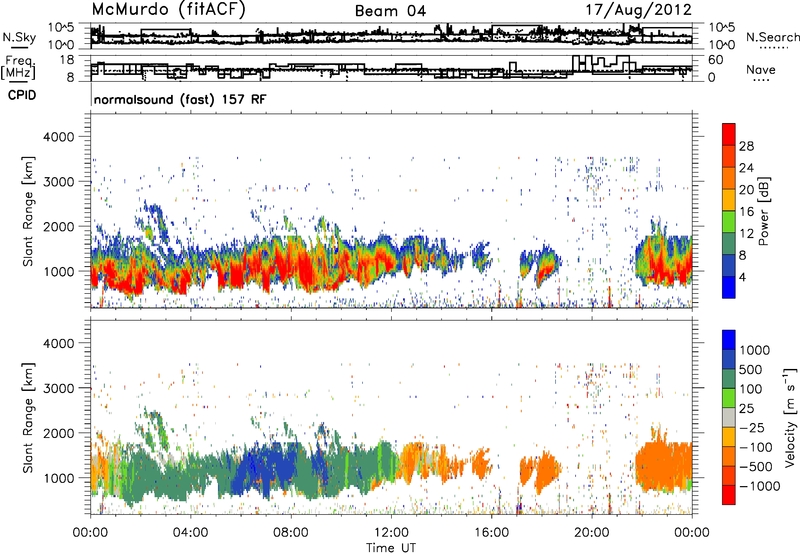Click the 'N.Search' legend label

coord(772,37)
